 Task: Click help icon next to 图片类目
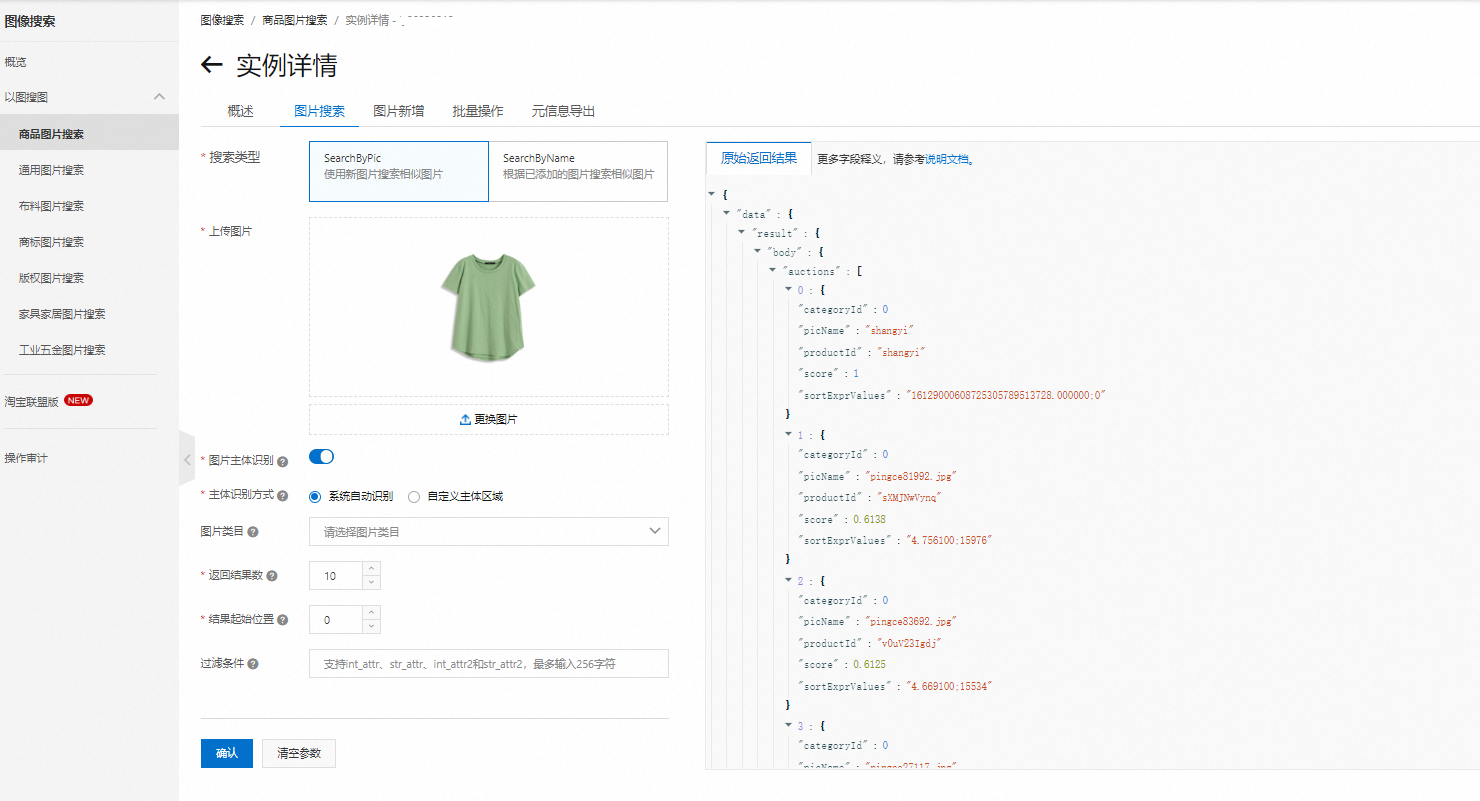click(253, 532)
